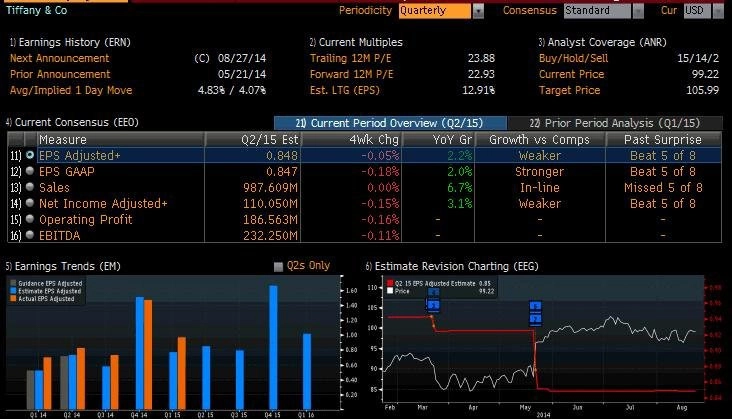Click the Stronger growth vs comps cell
The height and width of the screenshot is (419, 732).
(540, 172)
